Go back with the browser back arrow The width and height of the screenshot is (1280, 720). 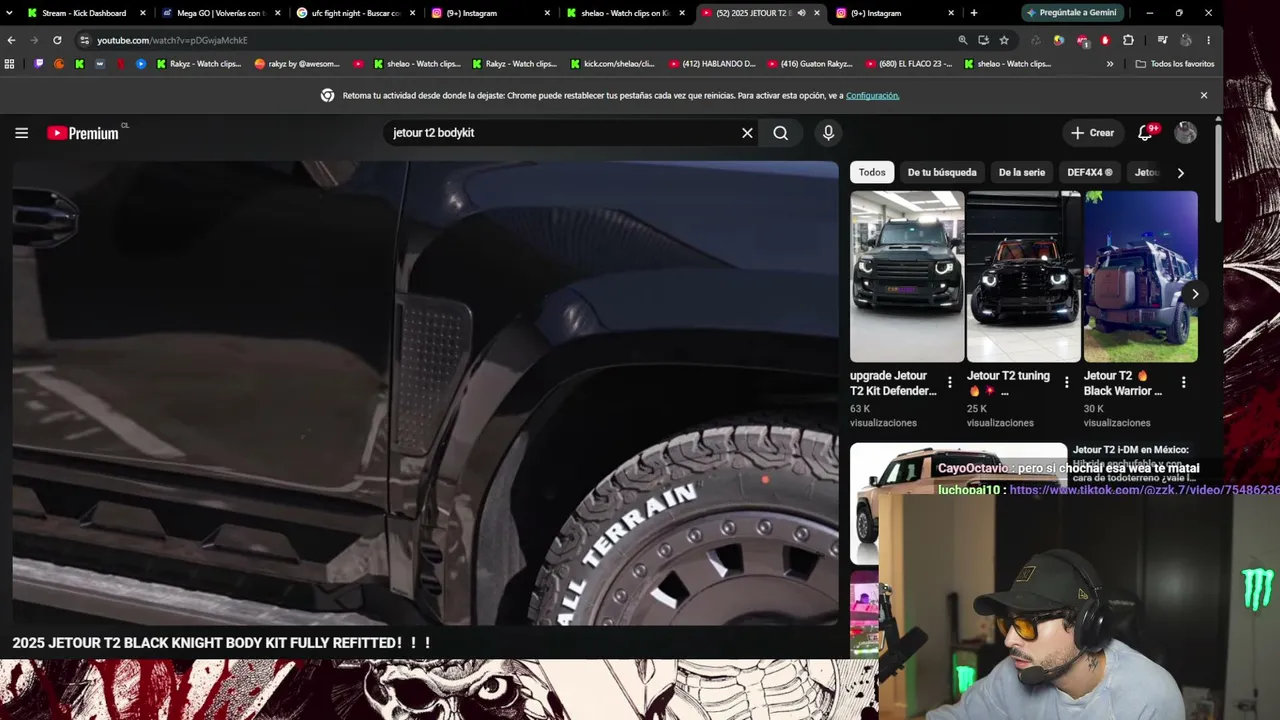click(x=11, y=40)
